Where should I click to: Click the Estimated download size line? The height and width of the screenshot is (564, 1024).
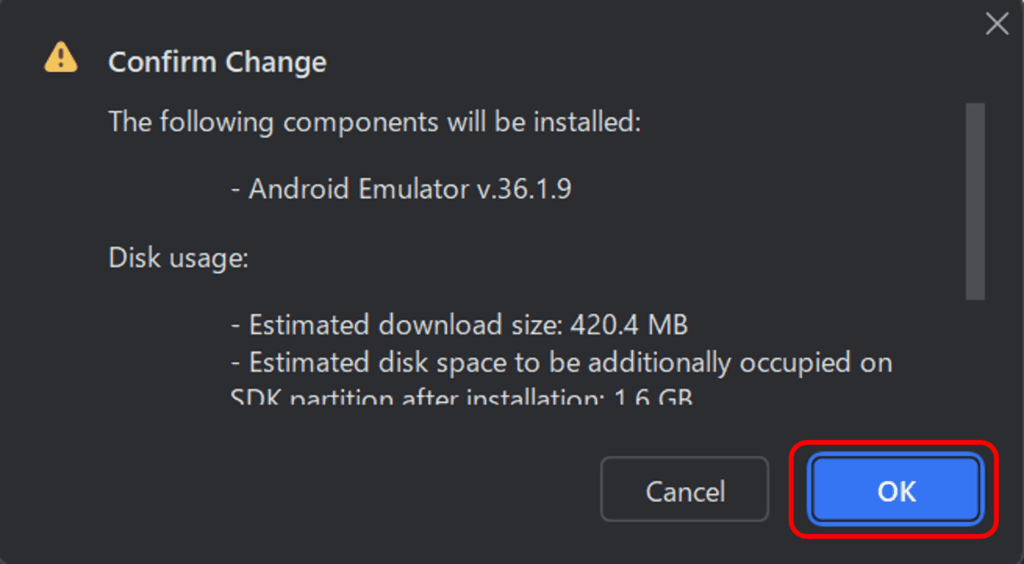tap(459, 324)
